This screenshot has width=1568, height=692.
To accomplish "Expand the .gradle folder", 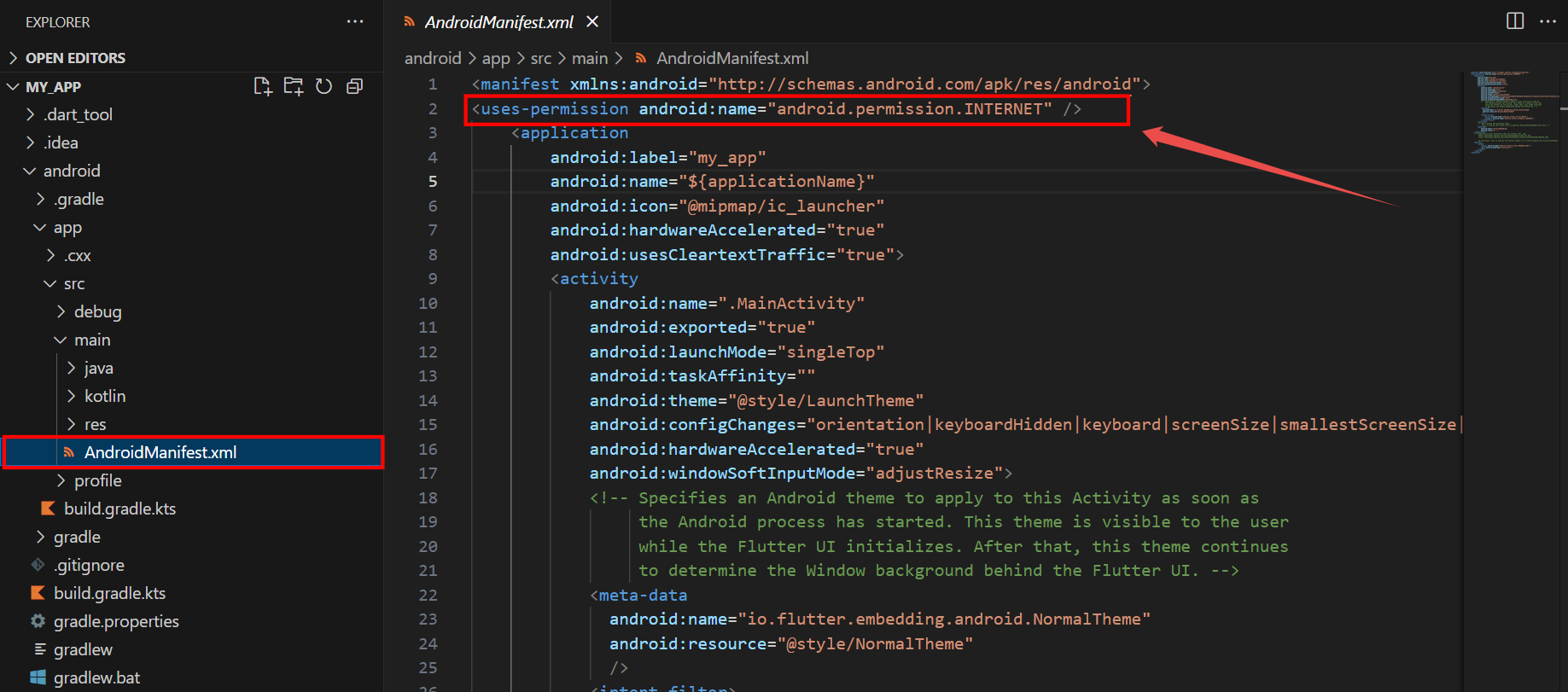I will tap(41, 199).
